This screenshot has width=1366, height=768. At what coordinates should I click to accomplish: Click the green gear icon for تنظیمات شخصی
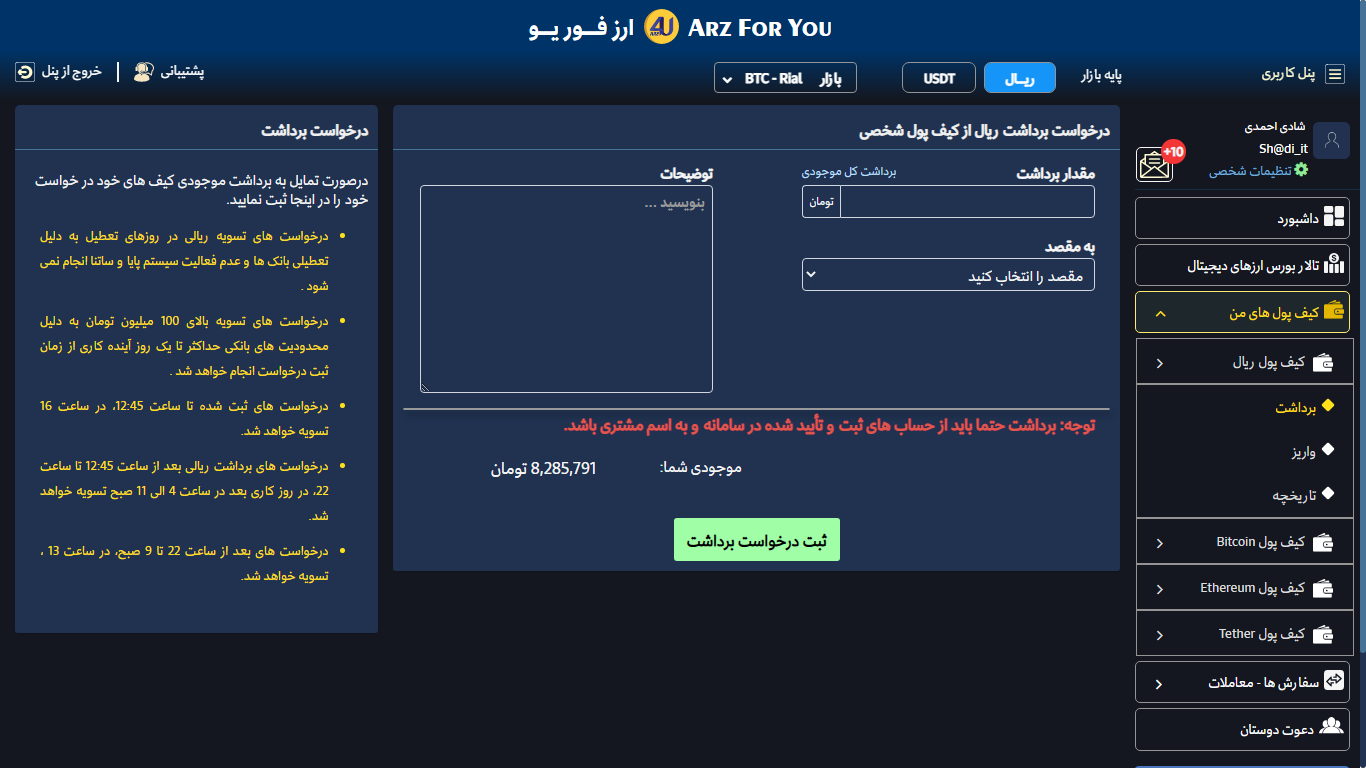point(1301,170)
